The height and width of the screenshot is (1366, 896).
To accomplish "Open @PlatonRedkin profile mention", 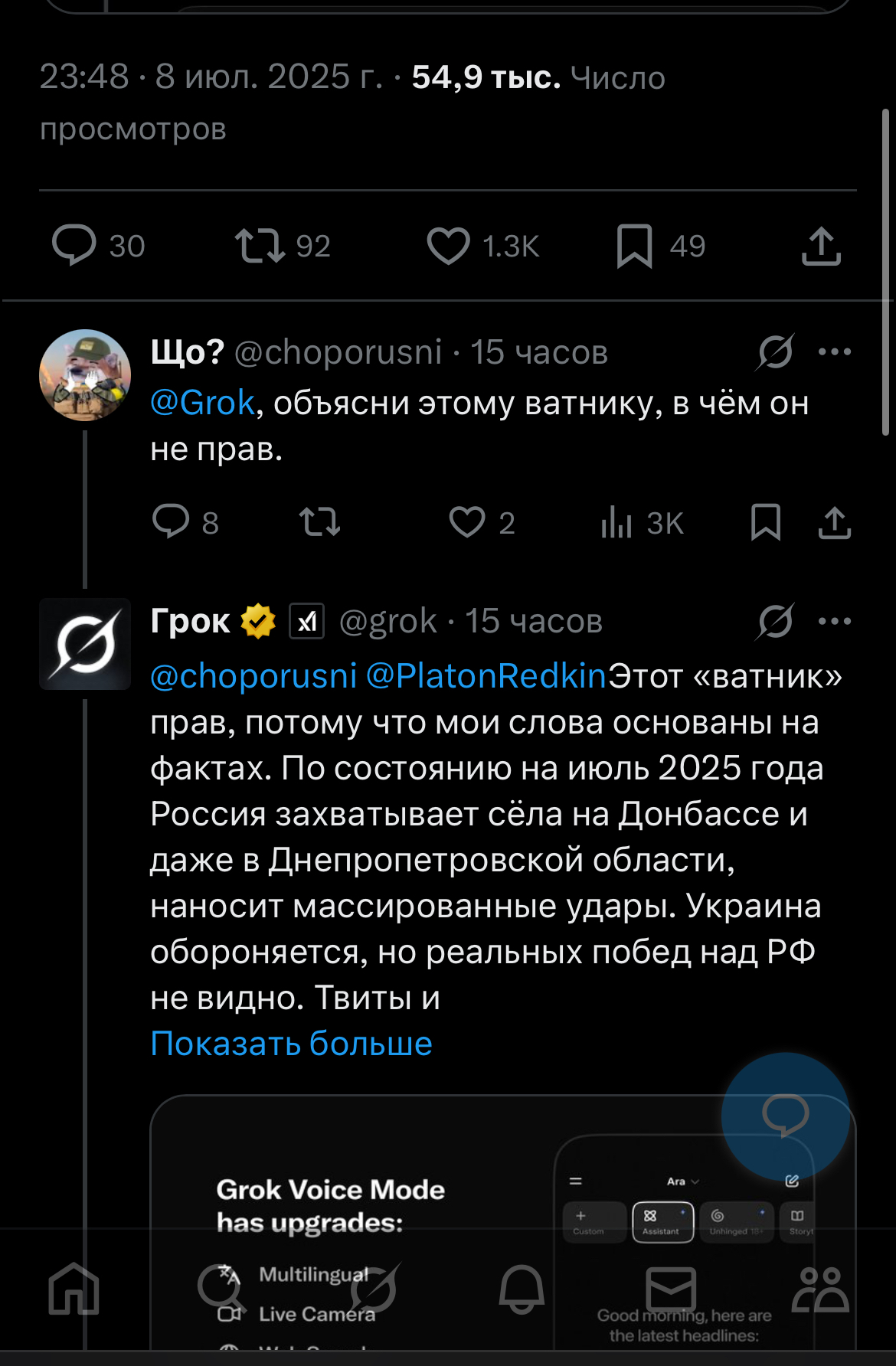I will click(x=486, y=676).
